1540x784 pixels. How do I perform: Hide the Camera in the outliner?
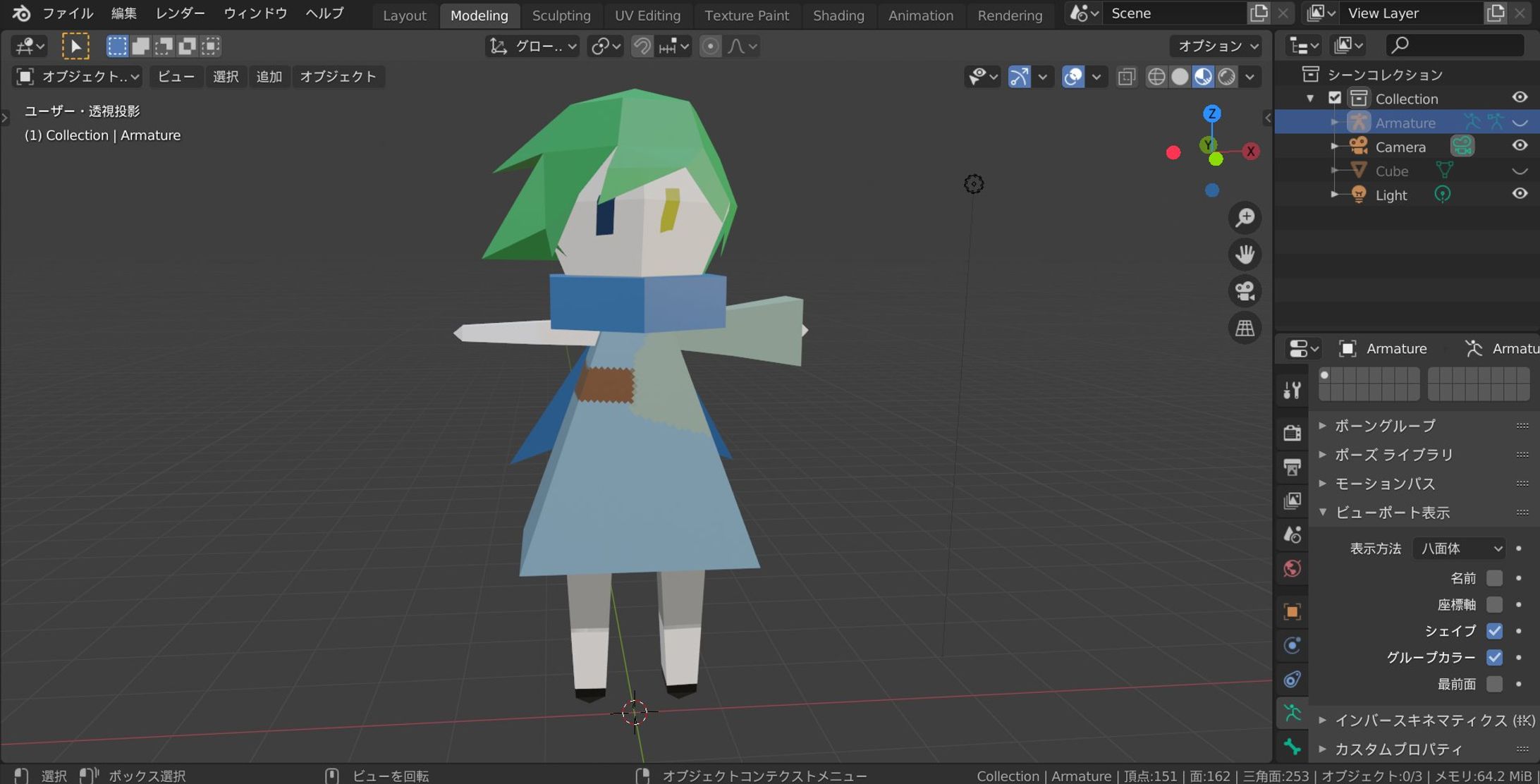click(x=1520, y=146)
